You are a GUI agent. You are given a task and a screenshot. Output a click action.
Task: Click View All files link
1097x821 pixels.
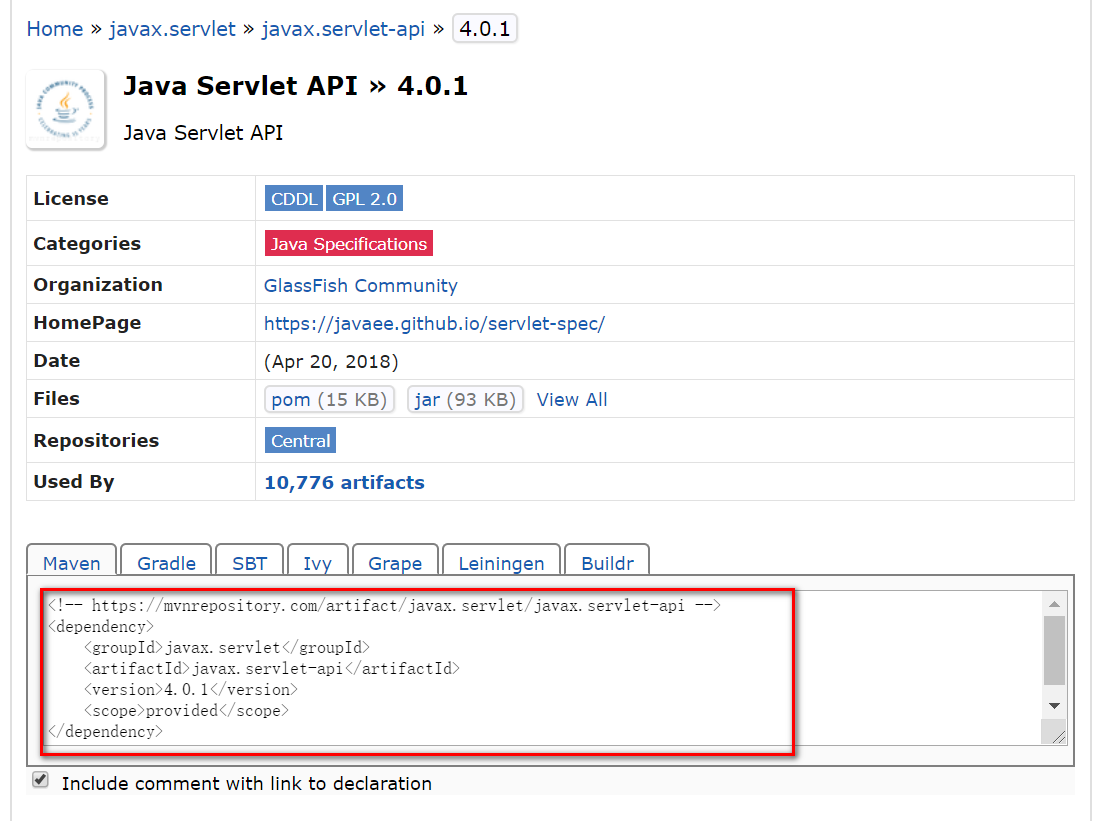[x=572, y=400]
